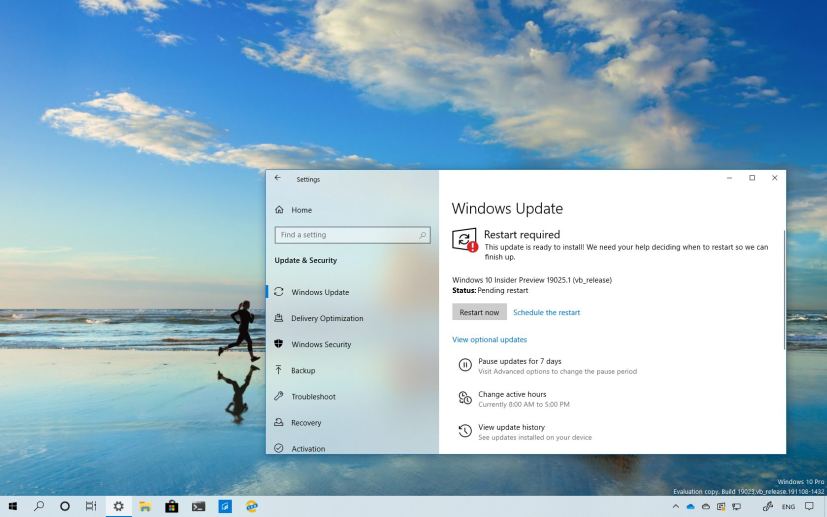
Task: Open the browser icon on the taskbar
Action: (252, 506)
